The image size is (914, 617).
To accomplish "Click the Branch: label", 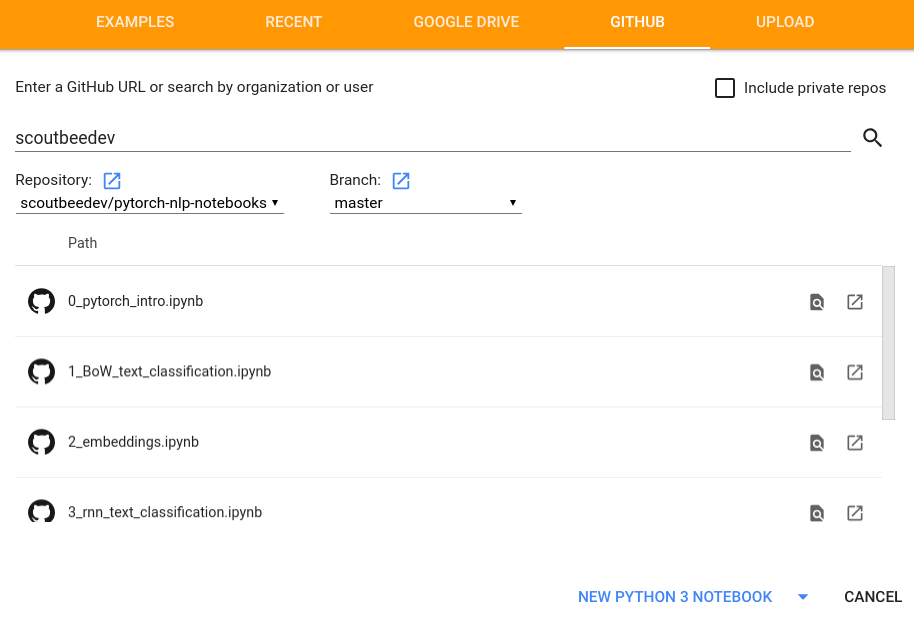I will click(355, 180).
